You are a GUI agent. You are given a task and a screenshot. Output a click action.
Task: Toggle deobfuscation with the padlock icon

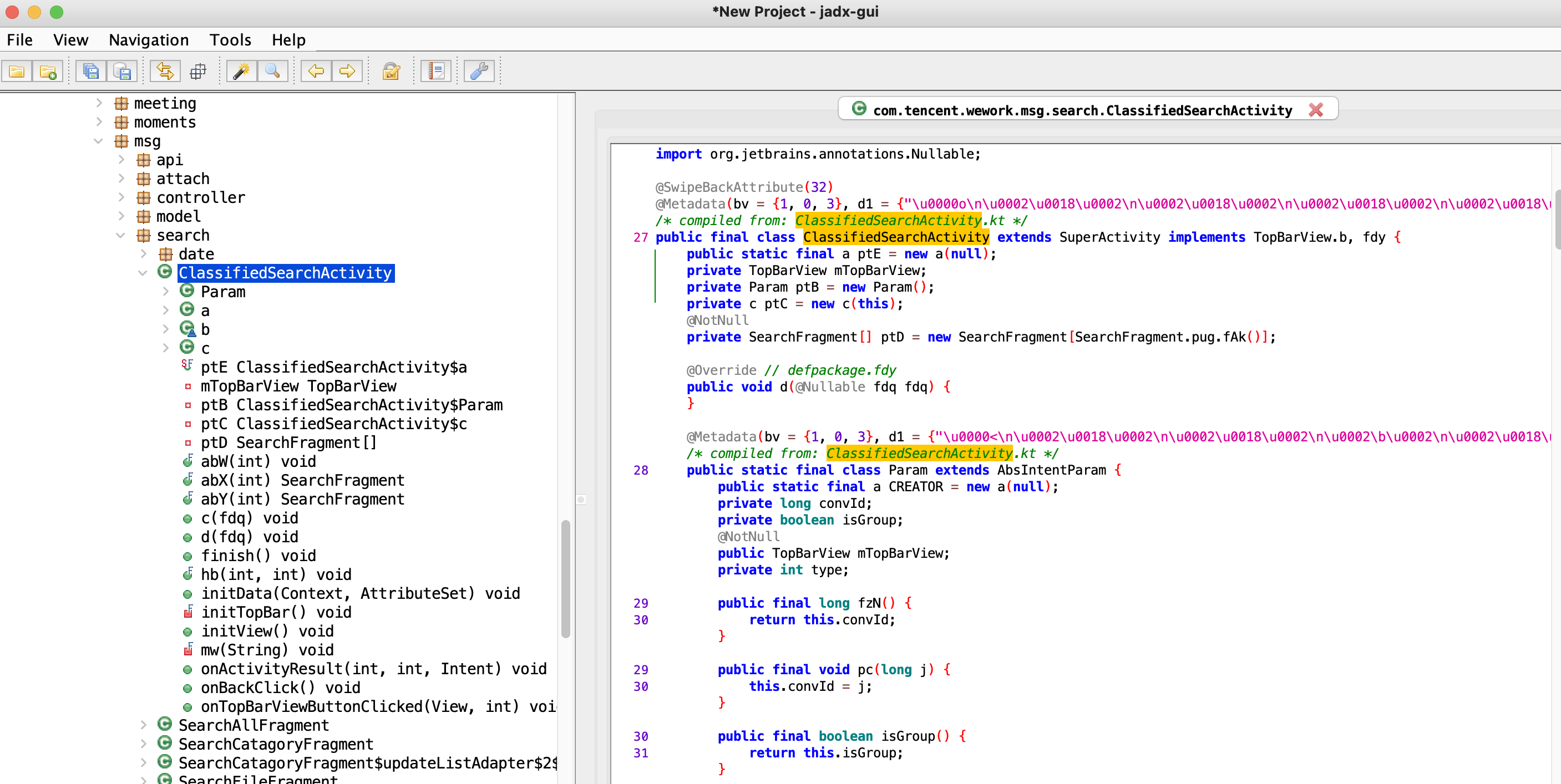point(392,72)
